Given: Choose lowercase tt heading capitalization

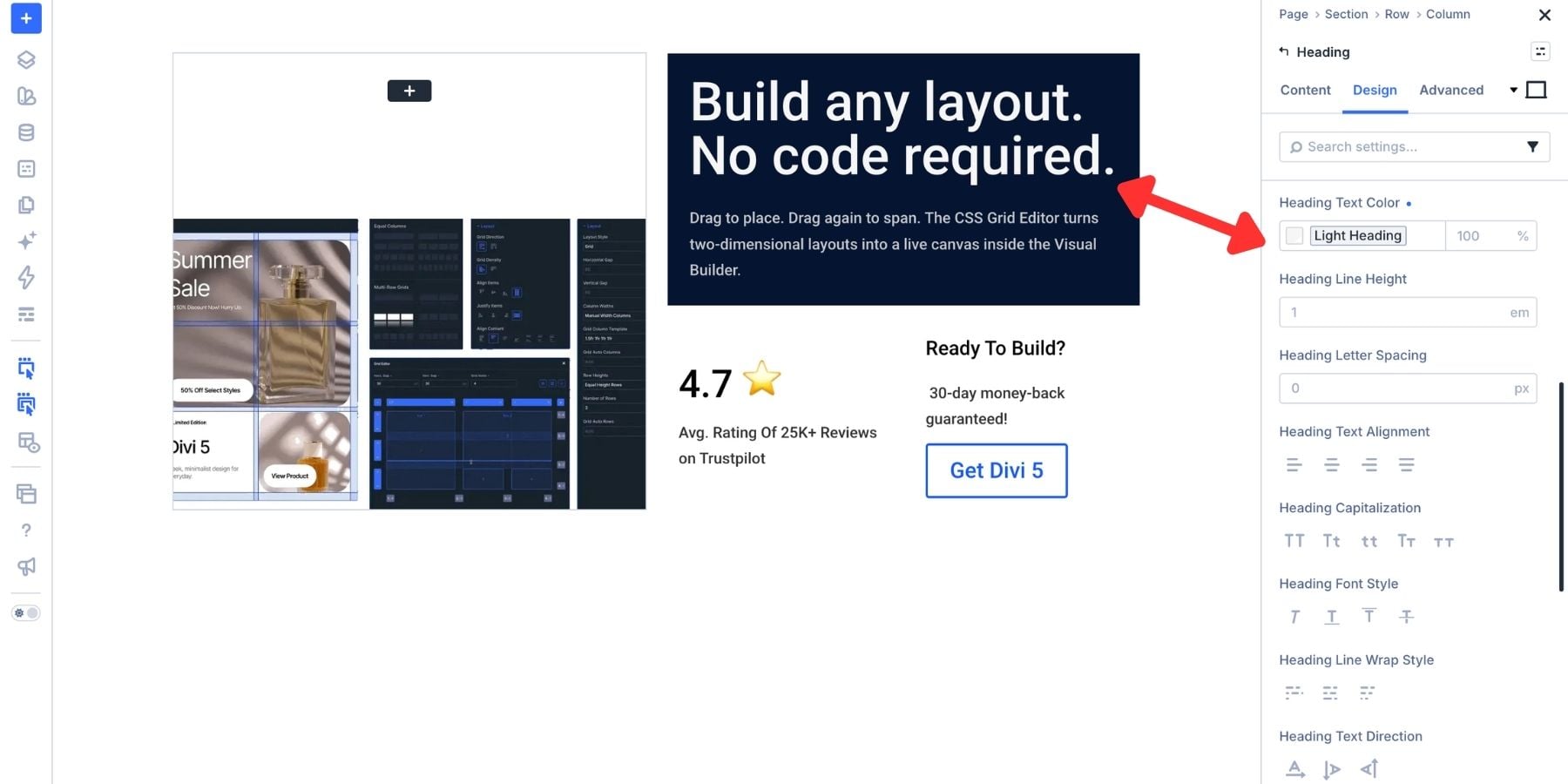Looking at the screenshot, I should click(1369, 542).
